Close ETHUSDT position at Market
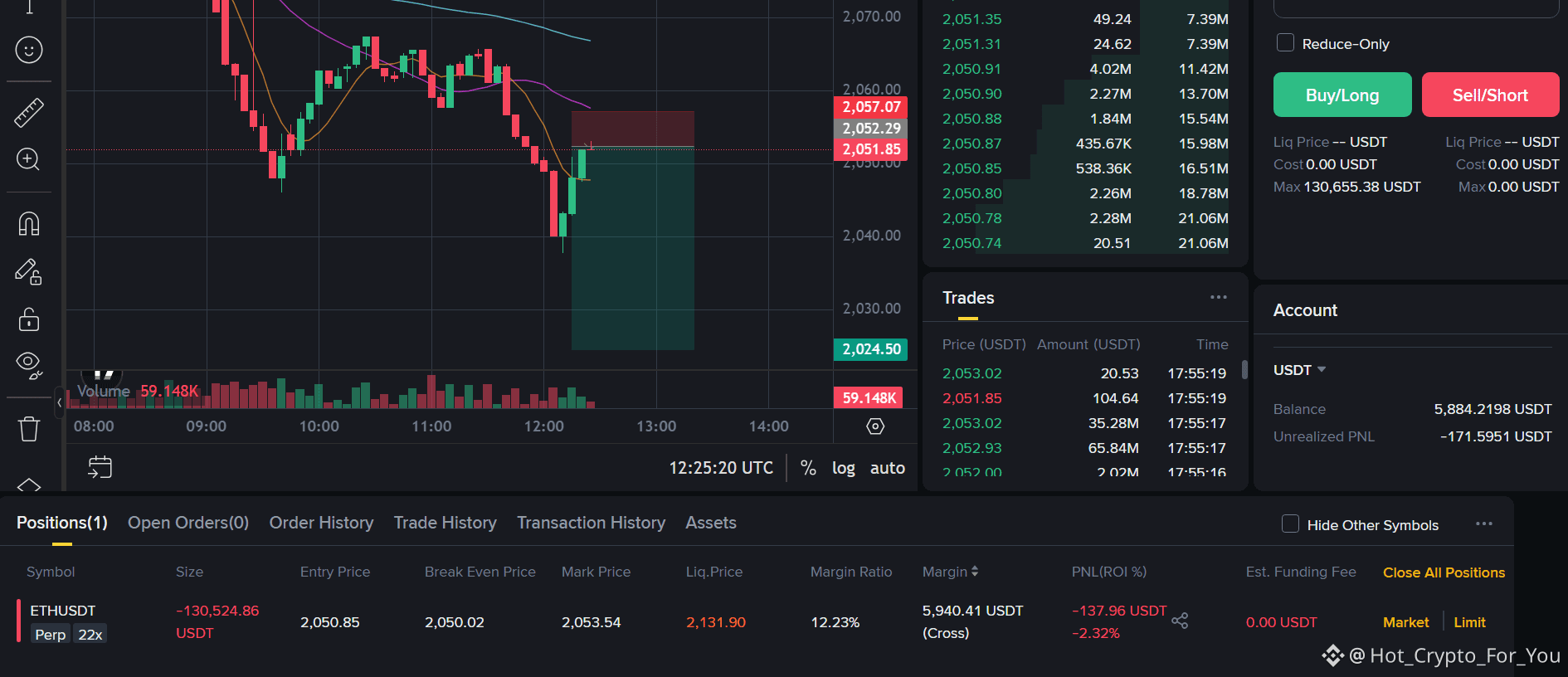The height and width of the screenshot is (677, 1568). click(x=1406, y=622)
